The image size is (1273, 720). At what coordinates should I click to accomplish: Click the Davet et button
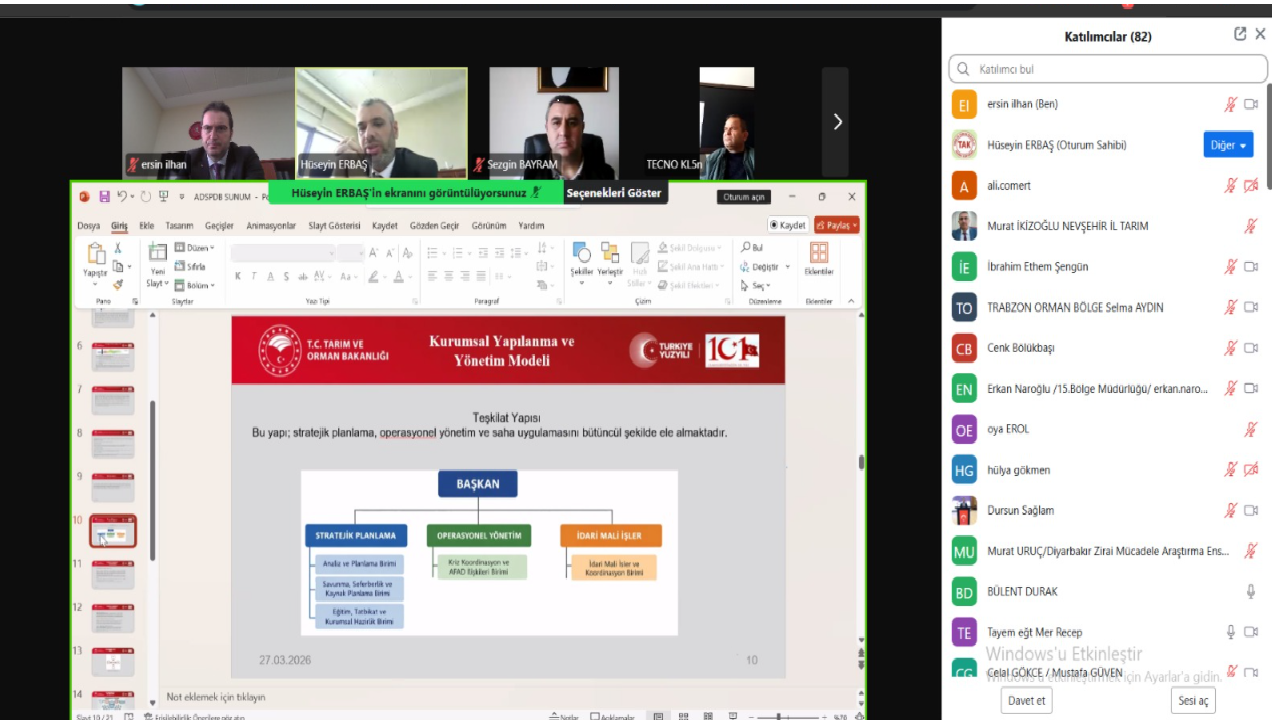1026,700
